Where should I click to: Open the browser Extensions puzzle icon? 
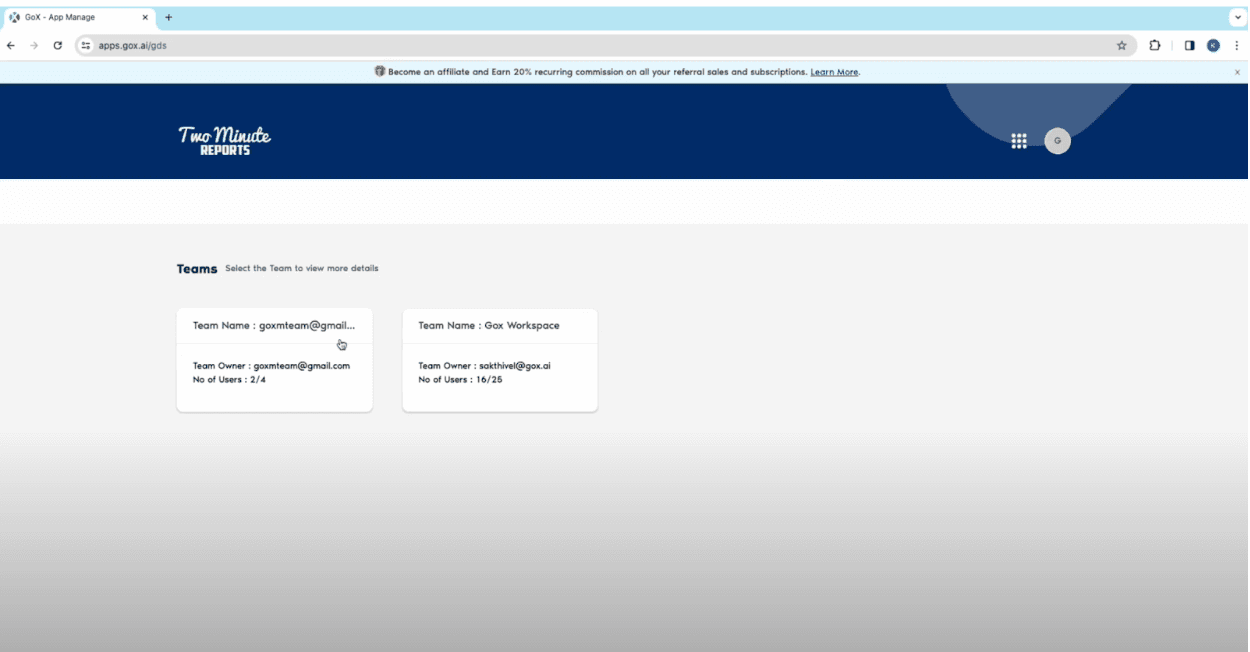coord(1155,45)
